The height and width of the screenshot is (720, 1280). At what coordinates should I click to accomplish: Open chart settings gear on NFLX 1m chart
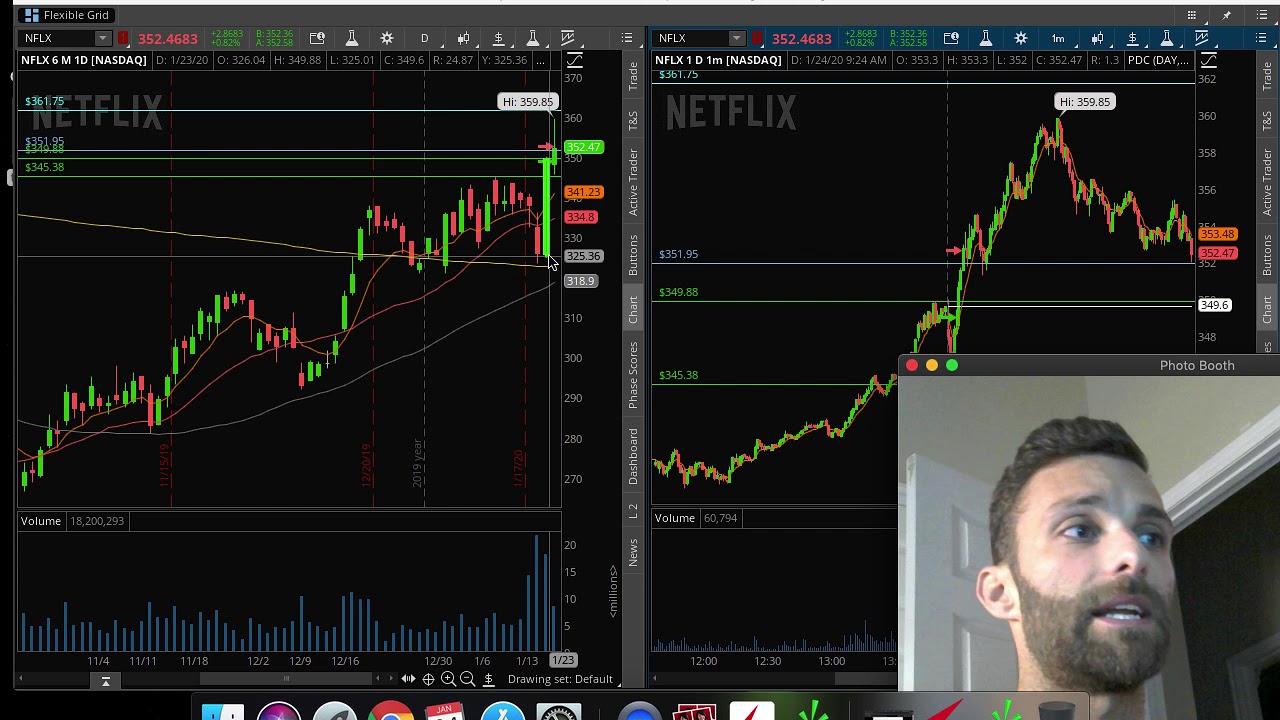(x=1021, y=38)
